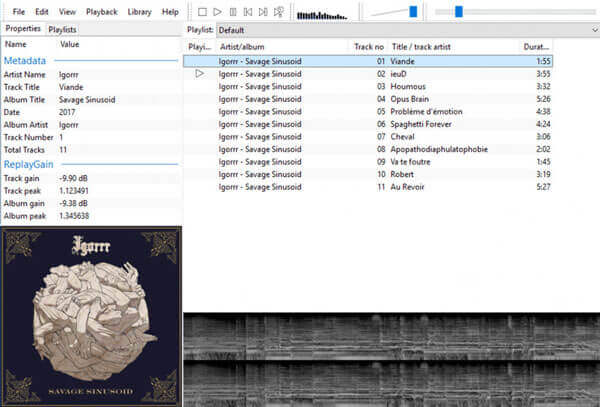600x407 pixels.
Task: Select track 05 Problème d'émotion
Action: [368, 112]
